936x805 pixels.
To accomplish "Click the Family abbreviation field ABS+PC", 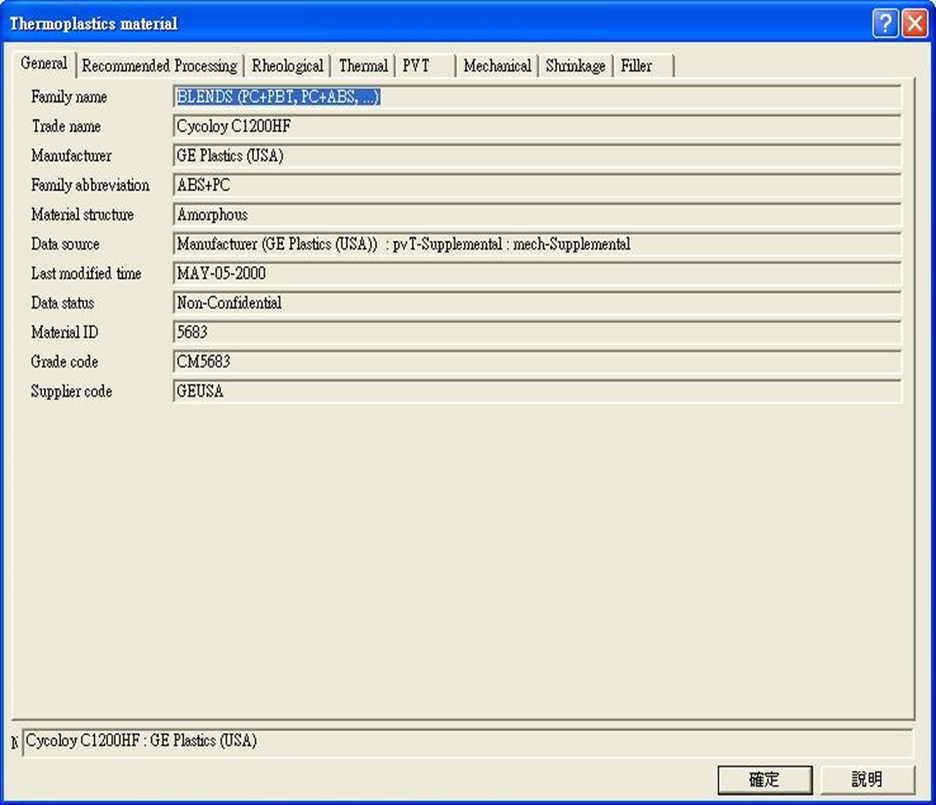I will (537, 185).
